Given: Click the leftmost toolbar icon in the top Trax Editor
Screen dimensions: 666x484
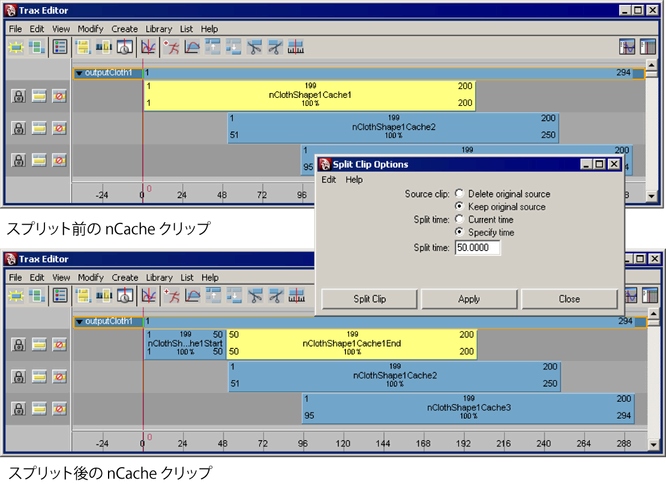Looking at the screenshot, I should click(16, 47).
